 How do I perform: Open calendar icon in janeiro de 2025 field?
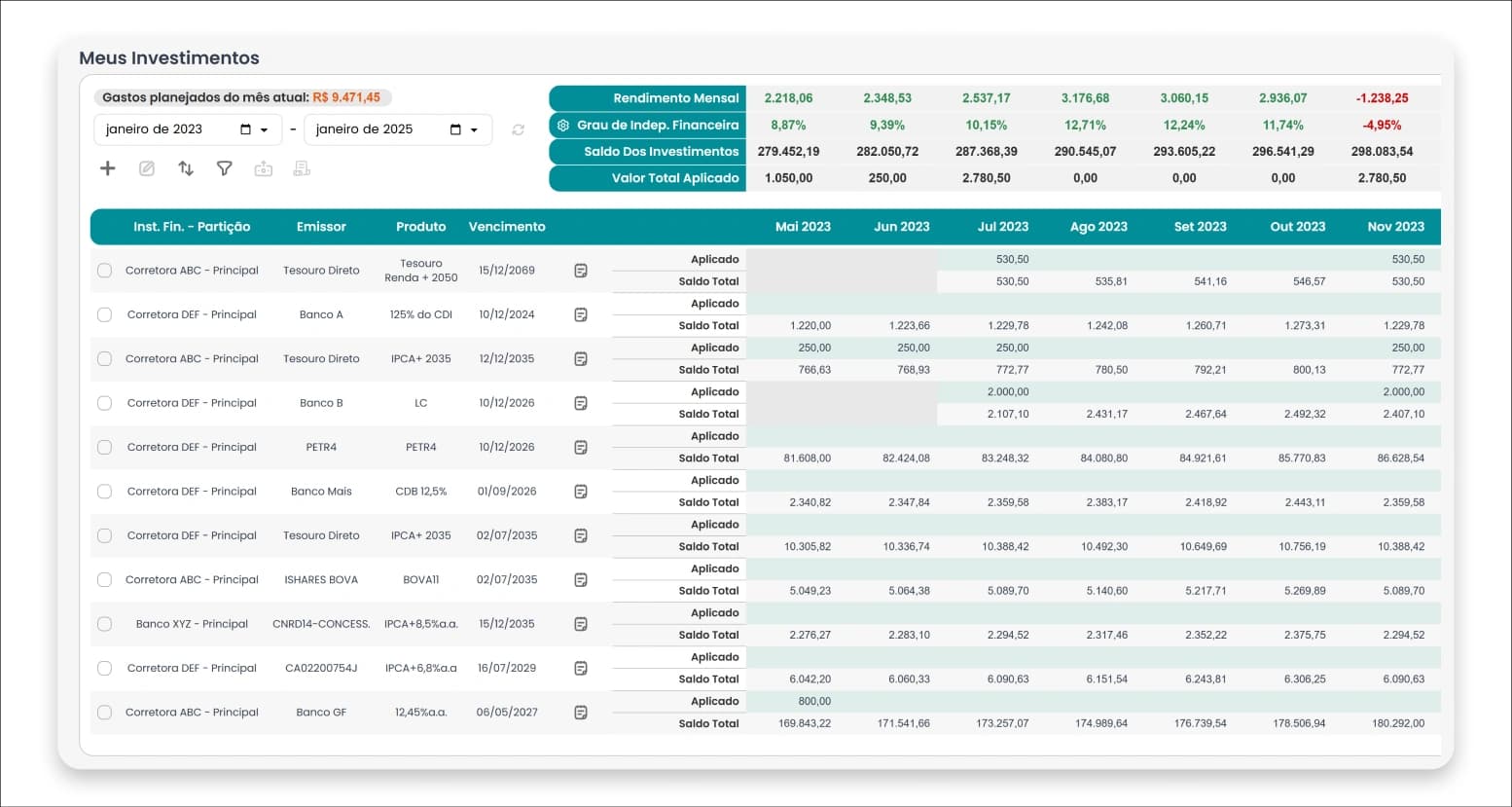click(455, 129)
